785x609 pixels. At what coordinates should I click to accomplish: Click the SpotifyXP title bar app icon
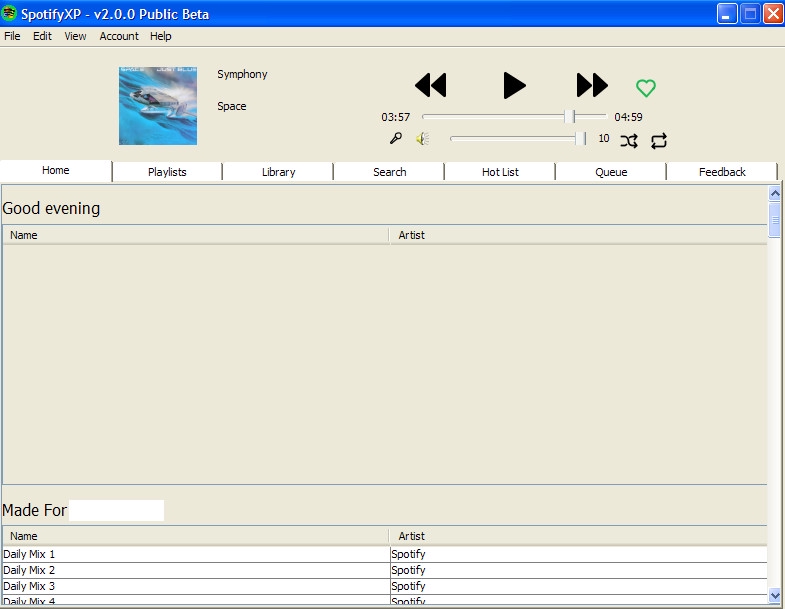tap(9, 13)
